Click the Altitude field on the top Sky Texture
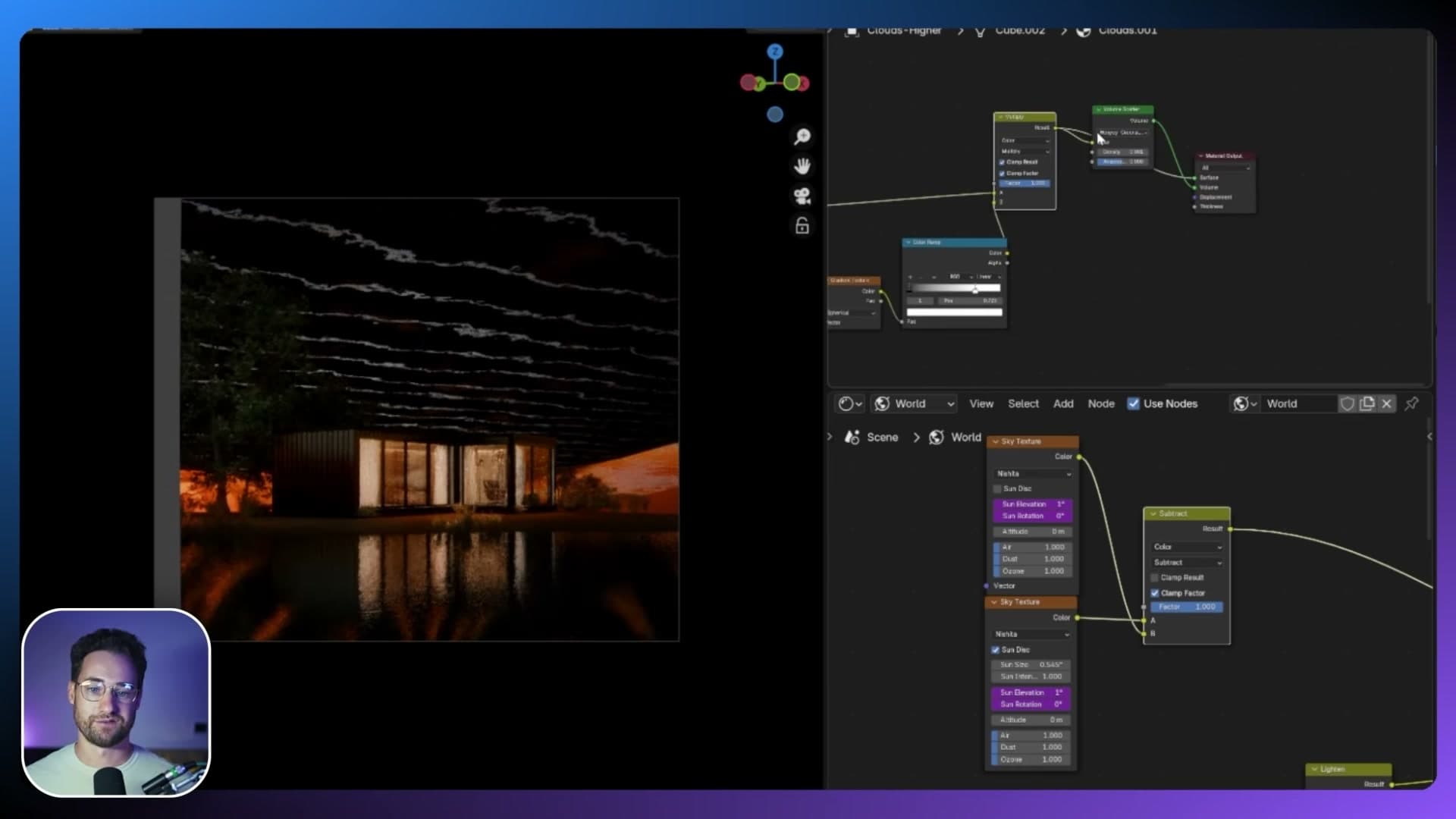Image resolution: width=1456 pixels, height=819 pixels. point(1033,532)
